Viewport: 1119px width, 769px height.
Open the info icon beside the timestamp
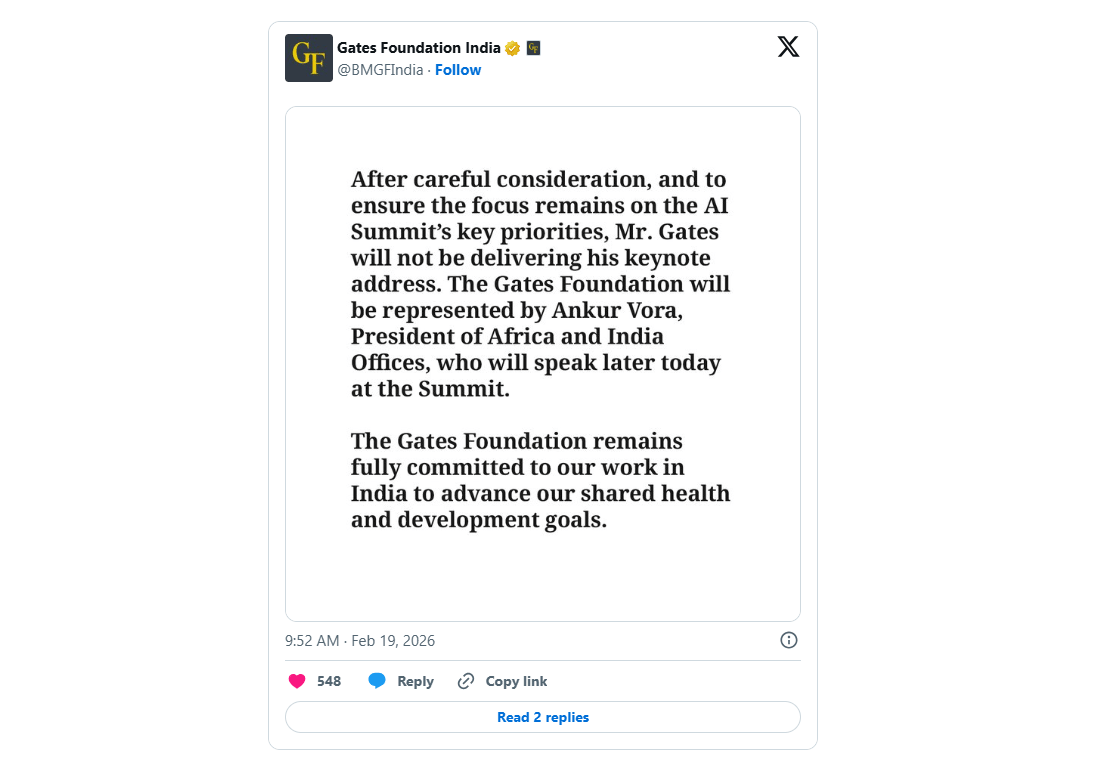[788, 640]
